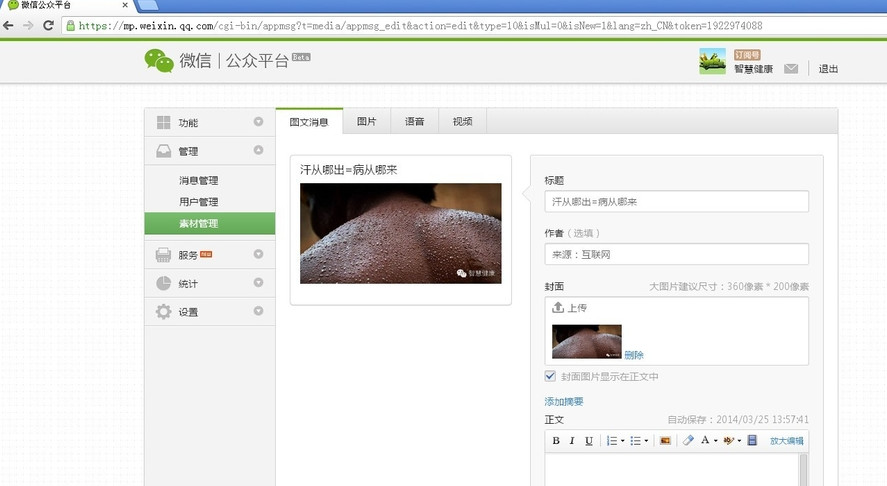Click the 设置 gear icon

tap(163, 312)
